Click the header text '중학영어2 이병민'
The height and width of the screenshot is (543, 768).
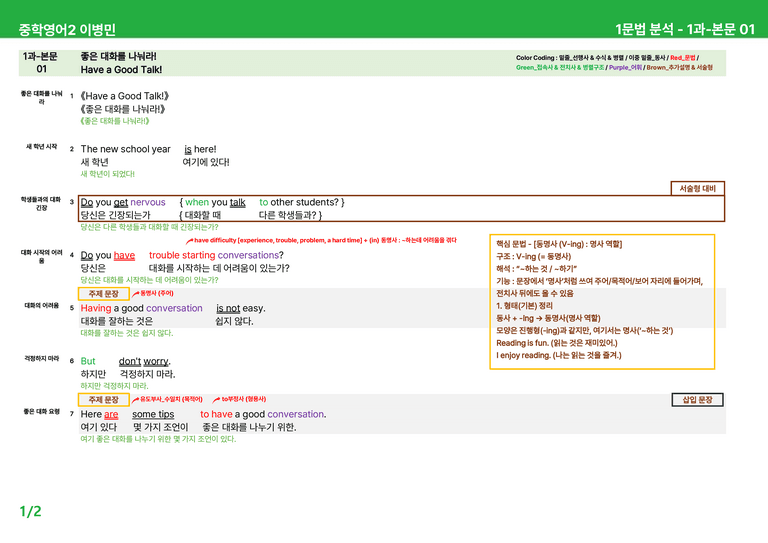(x=67, y=29)
